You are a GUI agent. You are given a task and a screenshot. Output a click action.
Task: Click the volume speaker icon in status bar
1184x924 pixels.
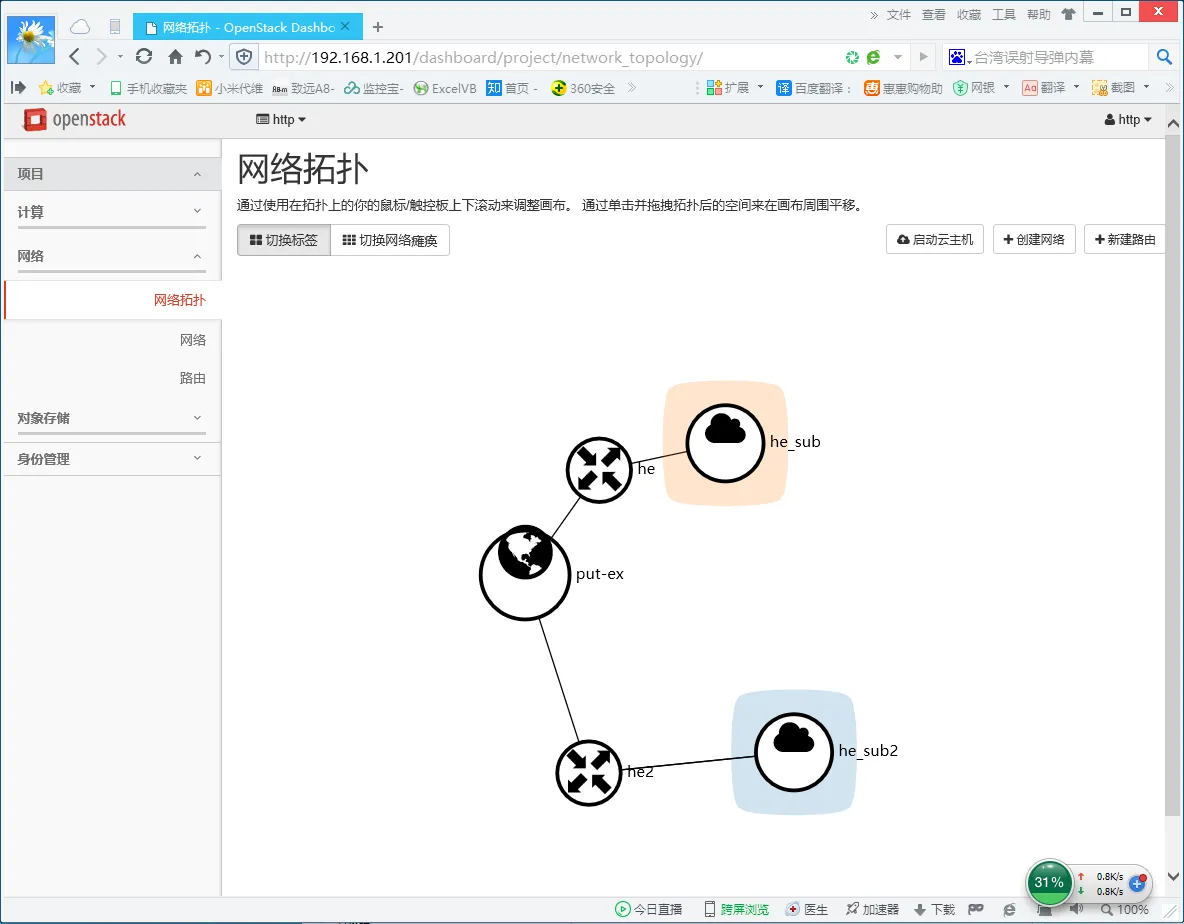click(x=1076, y=910)
